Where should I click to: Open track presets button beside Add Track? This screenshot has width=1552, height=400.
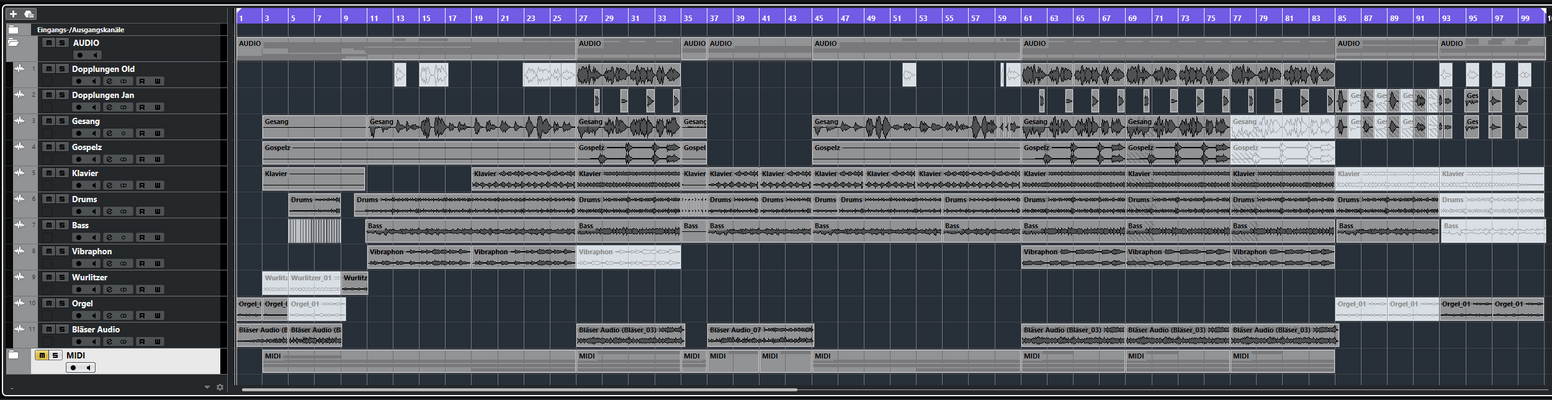tap(29, 14)
